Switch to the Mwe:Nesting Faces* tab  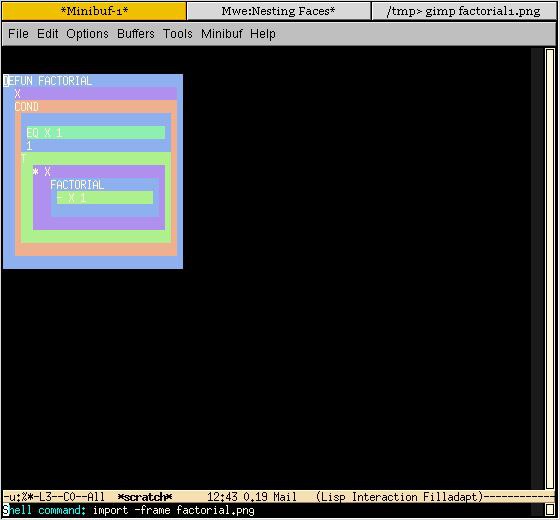(x=279, y=11)
